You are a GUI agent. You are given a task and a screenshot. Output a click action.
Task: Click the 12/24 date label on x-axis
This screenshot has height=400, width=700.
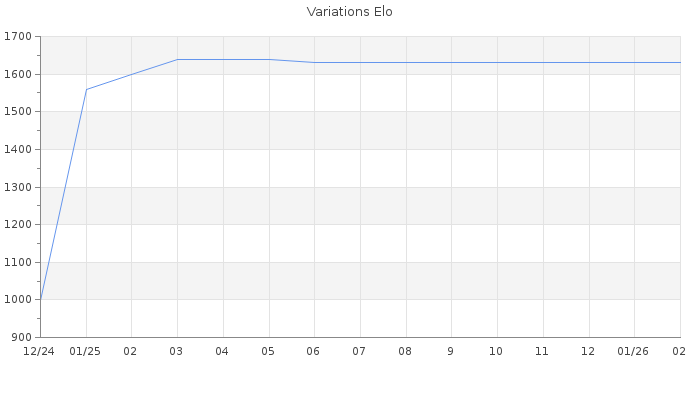(x=39, y=352)
